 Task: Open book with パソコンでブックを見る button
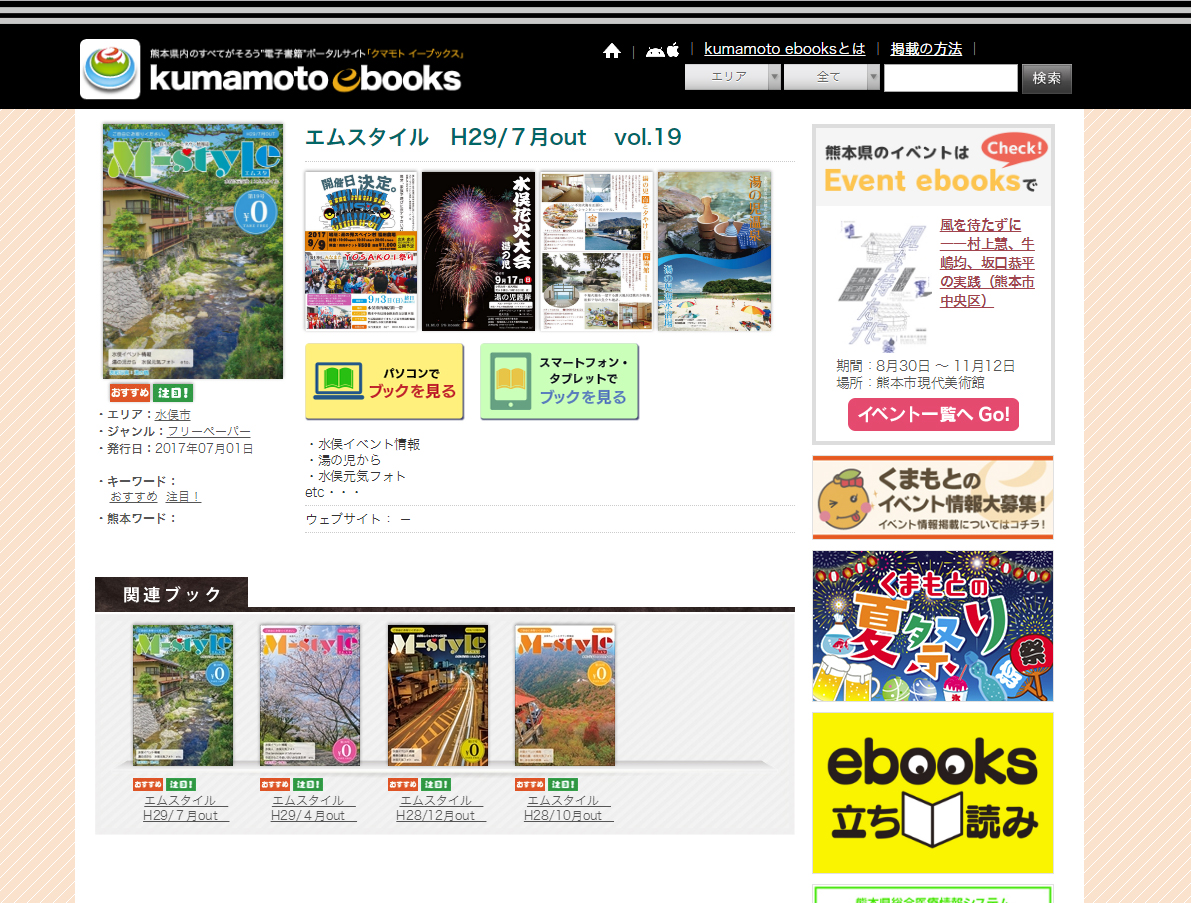pyautogui.click(x=385, y=382)
